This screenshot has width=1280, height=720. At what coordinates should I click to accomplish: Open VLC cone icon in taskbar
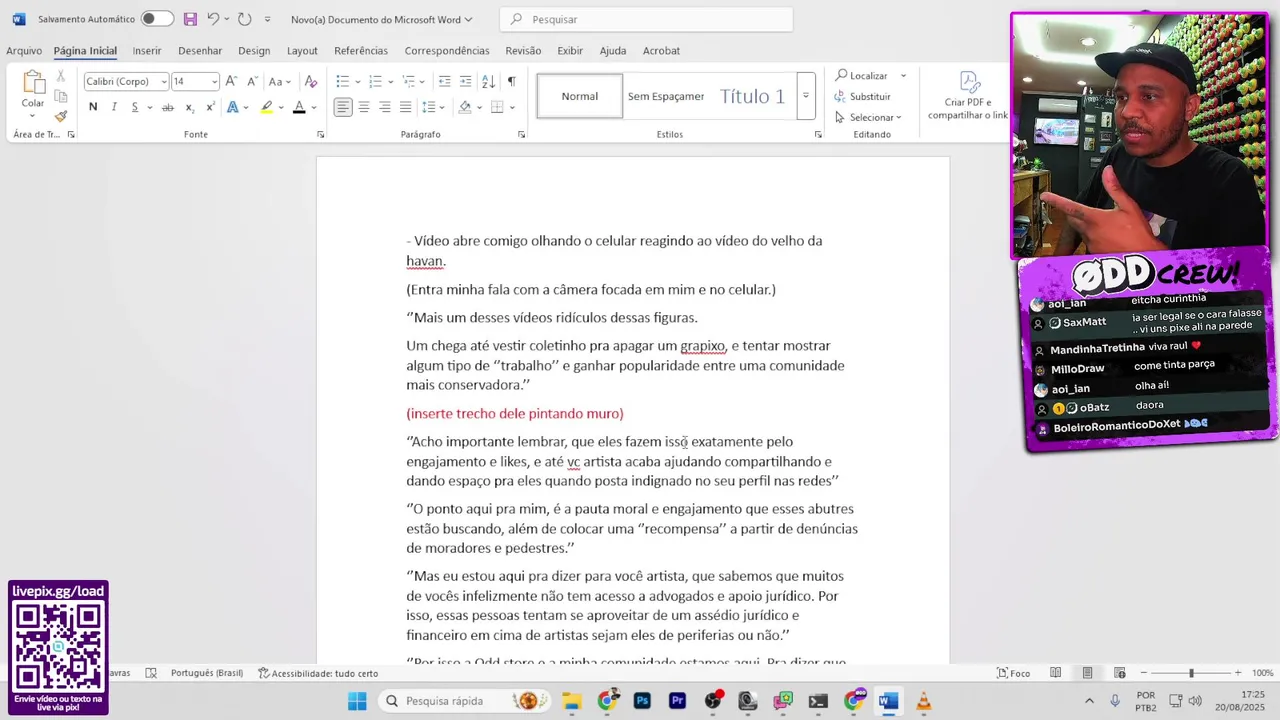[x=923, y=701]
